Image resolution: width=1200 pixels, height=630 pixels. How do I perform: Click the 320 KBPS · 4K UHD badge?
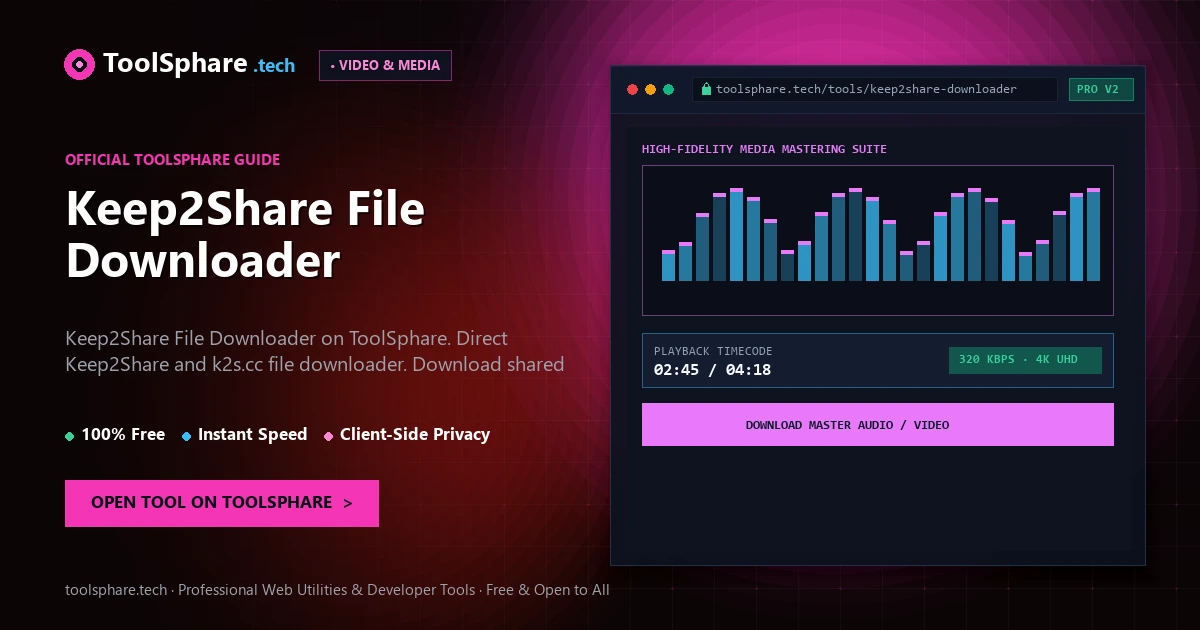(x=1025, y=360)
